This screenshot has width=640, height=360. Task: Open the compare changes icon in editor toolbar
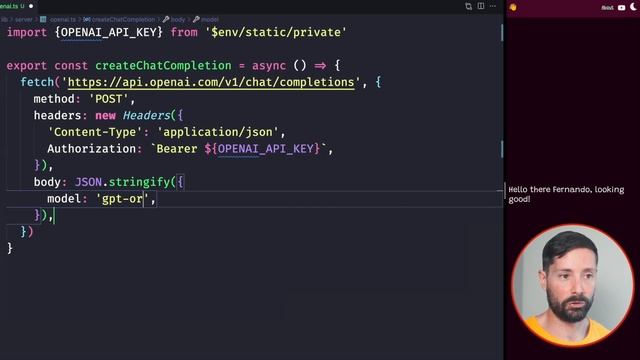(x=468, y=6)
